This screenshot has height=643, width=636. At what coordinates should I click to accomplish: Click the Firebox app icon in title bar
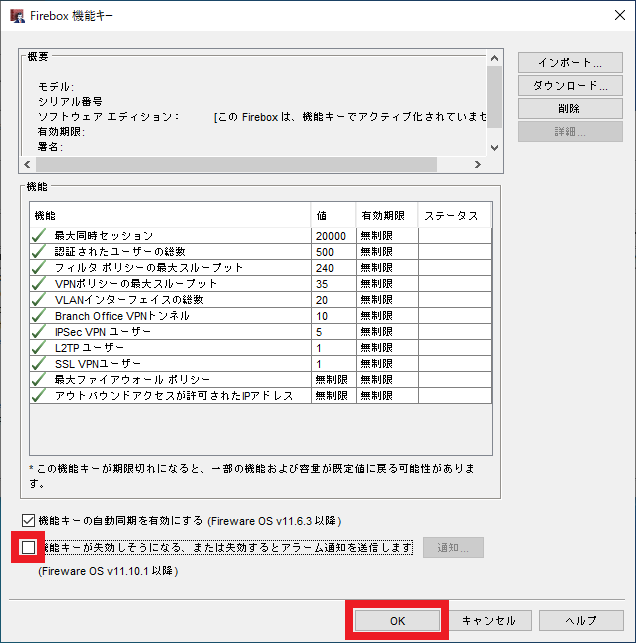pyautogui.click(x=17, y=16)
